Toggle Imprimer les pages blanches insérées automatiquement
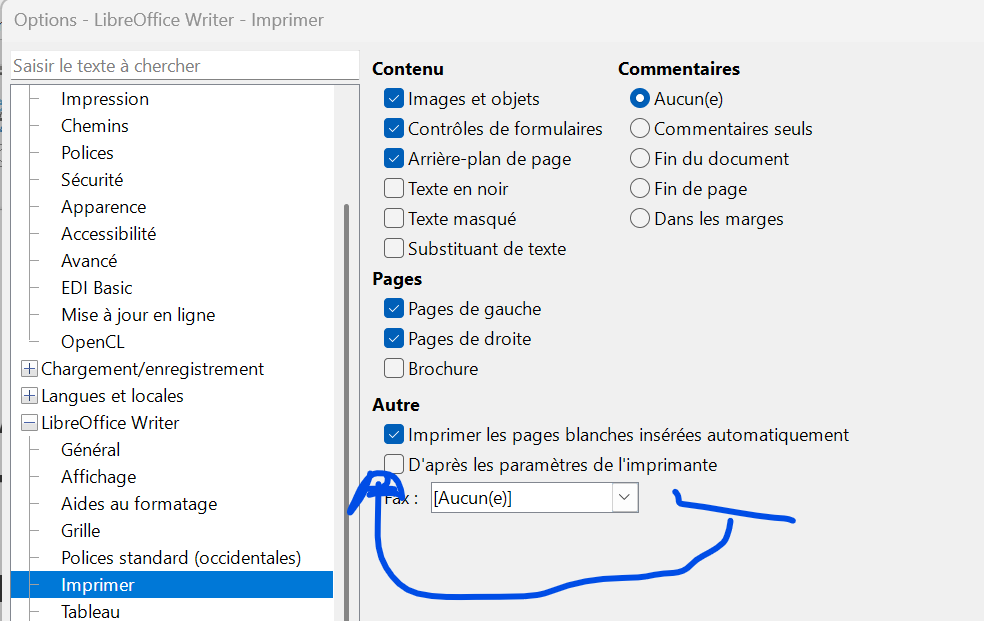 (394, 435)
